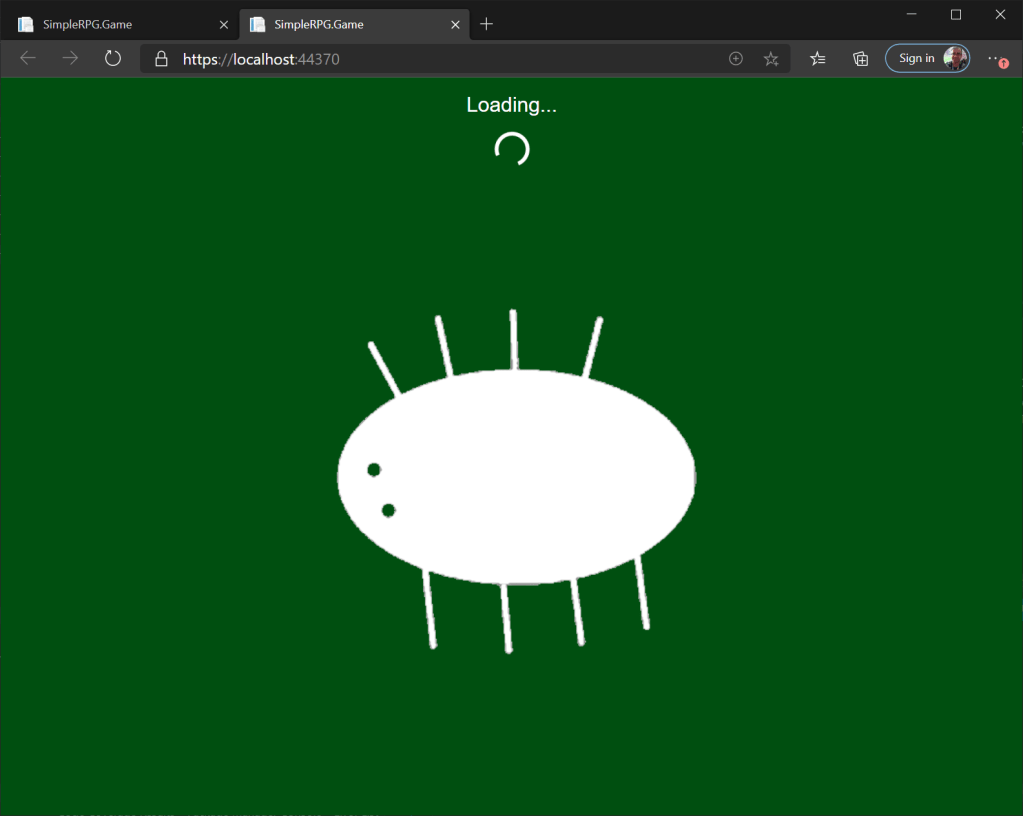The height and width of the screenshot is (816, 1023).
Task: Maximize the browser window
Action: (955, 14)
